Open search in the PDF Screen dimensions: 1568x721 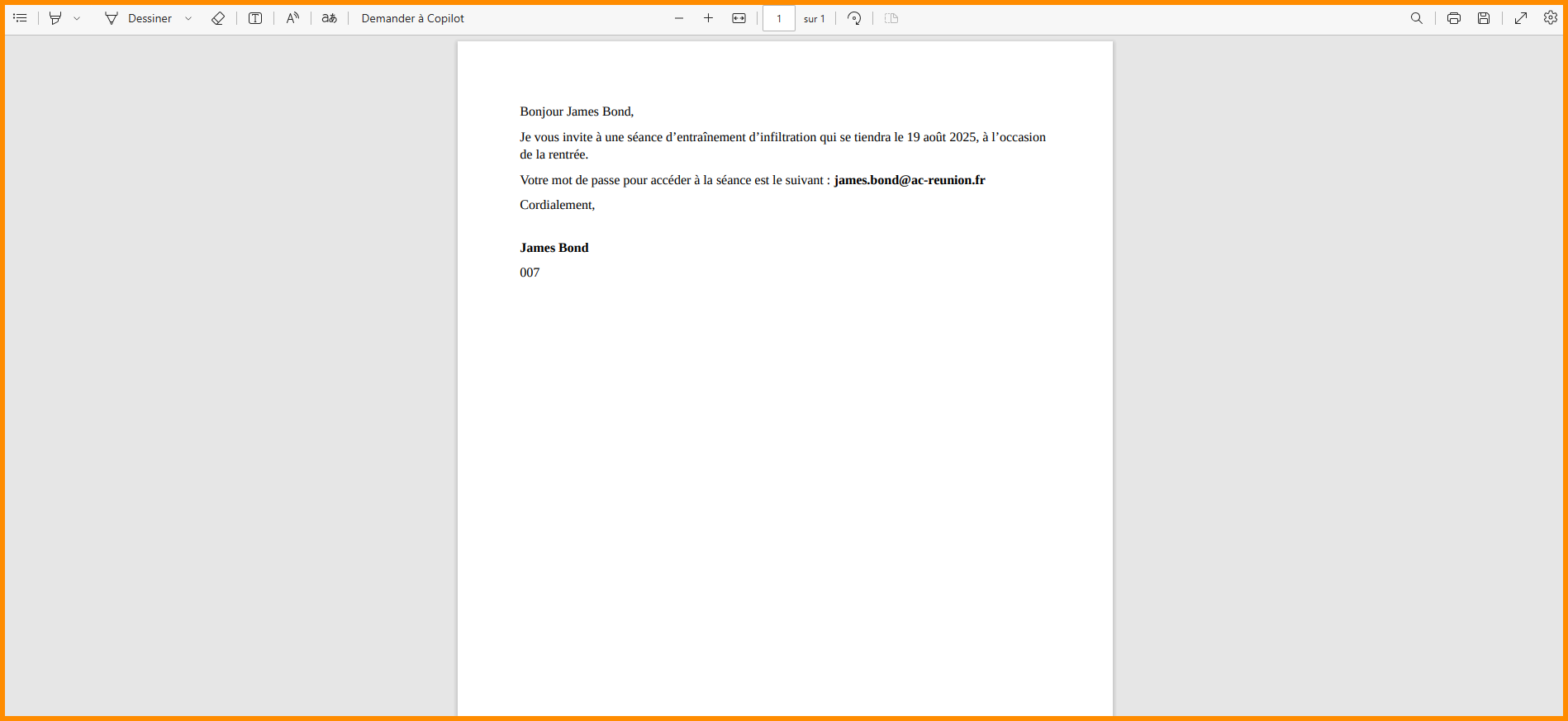[x=1417, y=18]
